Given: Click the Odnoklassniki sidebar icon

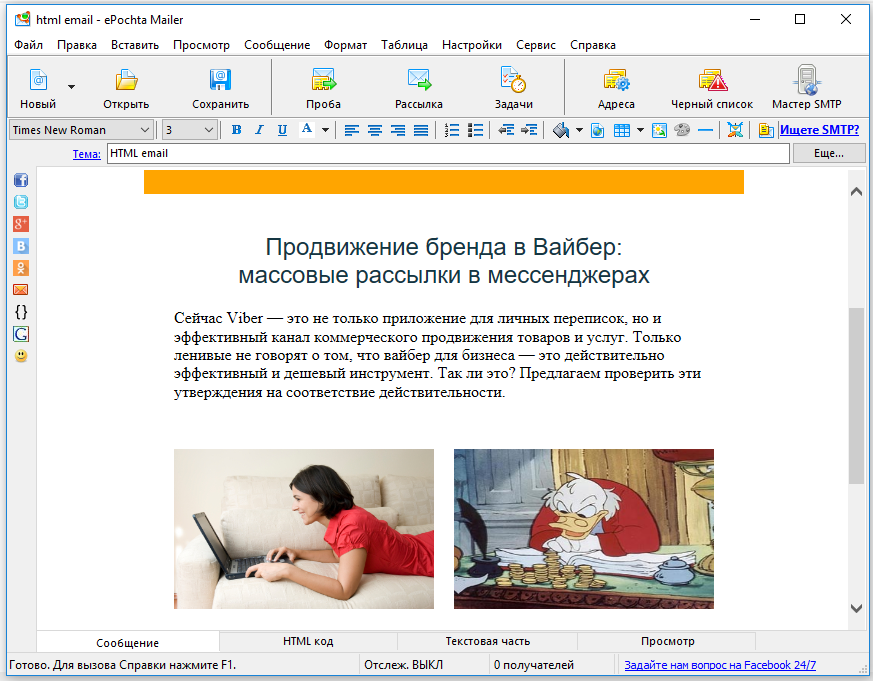Looking at the screenshot, I should click(21, 268).
